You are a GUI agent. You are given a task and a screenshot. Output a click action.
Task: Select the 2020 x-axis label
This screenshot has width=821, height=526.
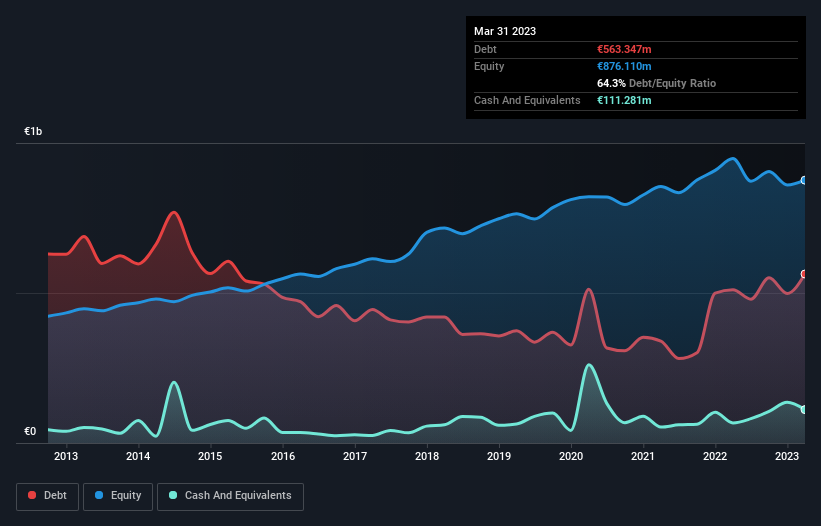[571, 456]
